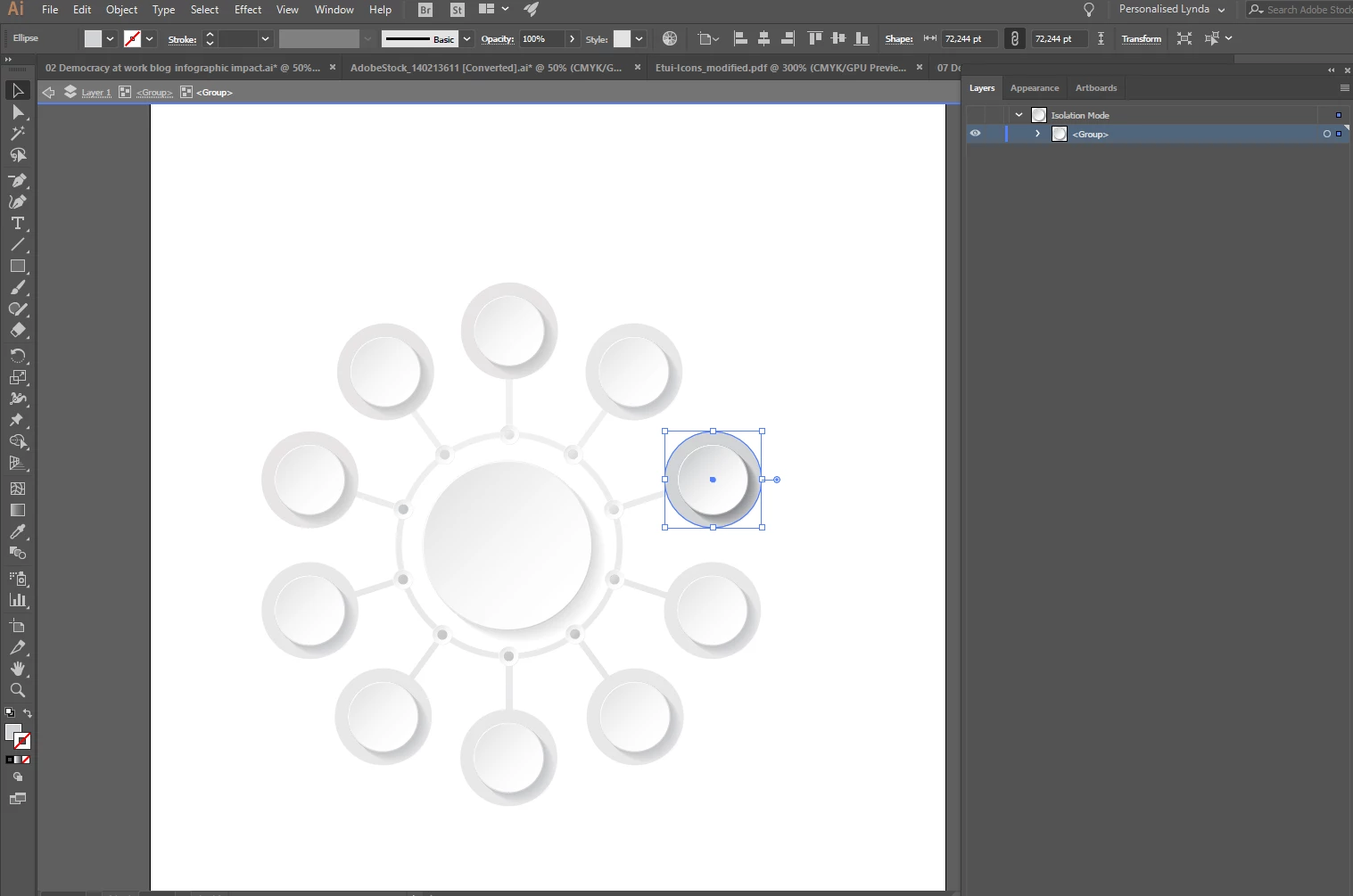Click the Shape link in control bar
The width and height of the screenshot is (1353, 896).
click(x=898, y=39)
